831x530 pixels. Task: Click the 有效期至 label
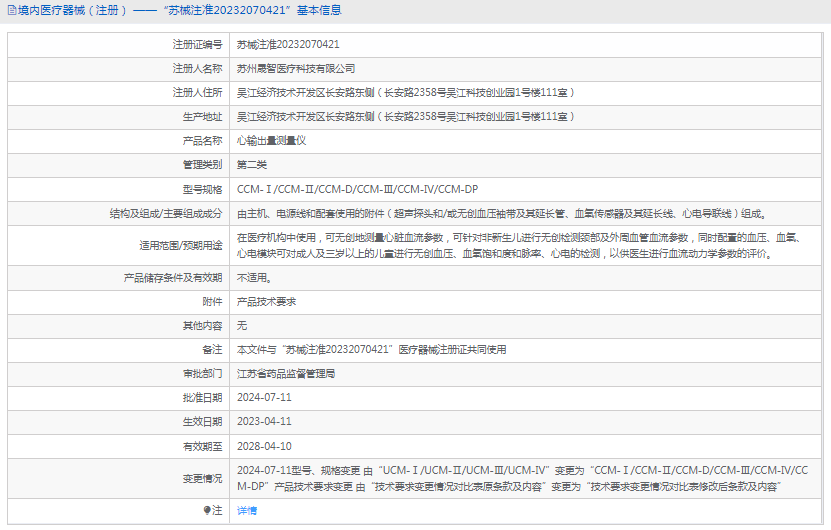tap(202, 446)
